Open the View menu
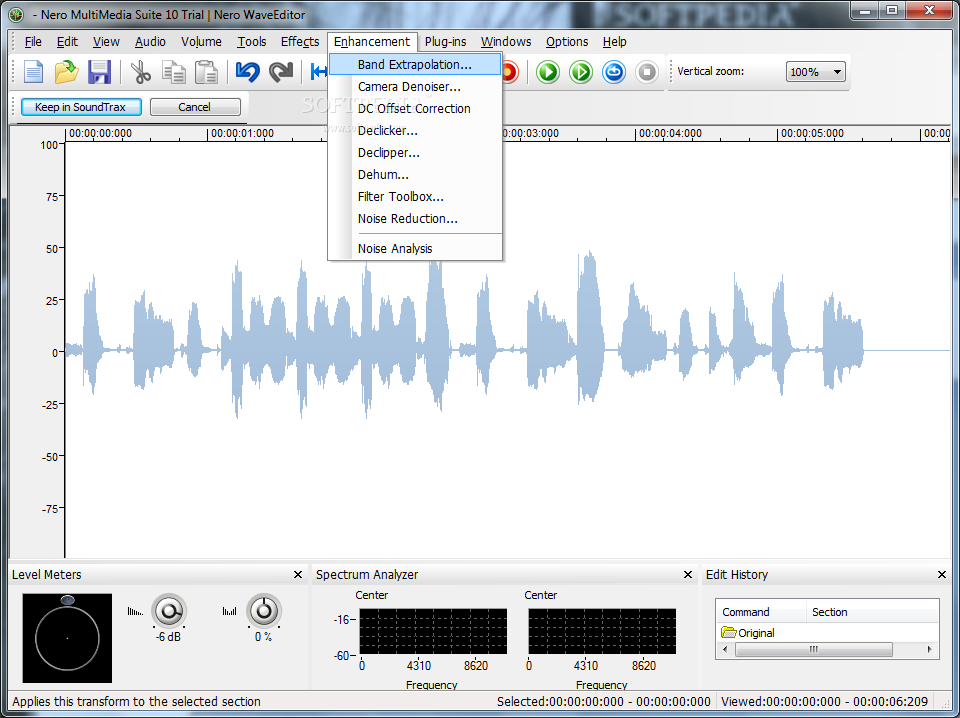This screenshot has width=960, height=718. (x=106, y=42)
